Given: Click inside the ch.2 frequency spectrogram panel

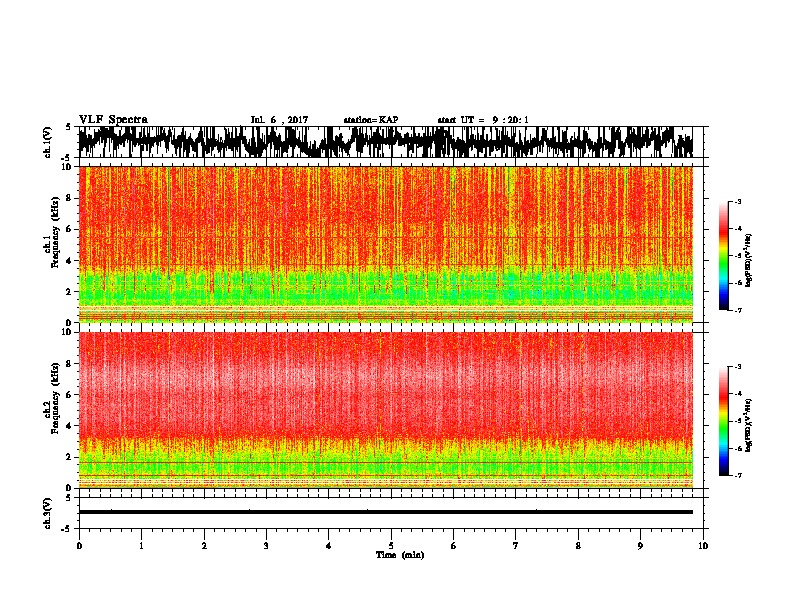Looking at the screenshot, I should click(x=385, y=410).
